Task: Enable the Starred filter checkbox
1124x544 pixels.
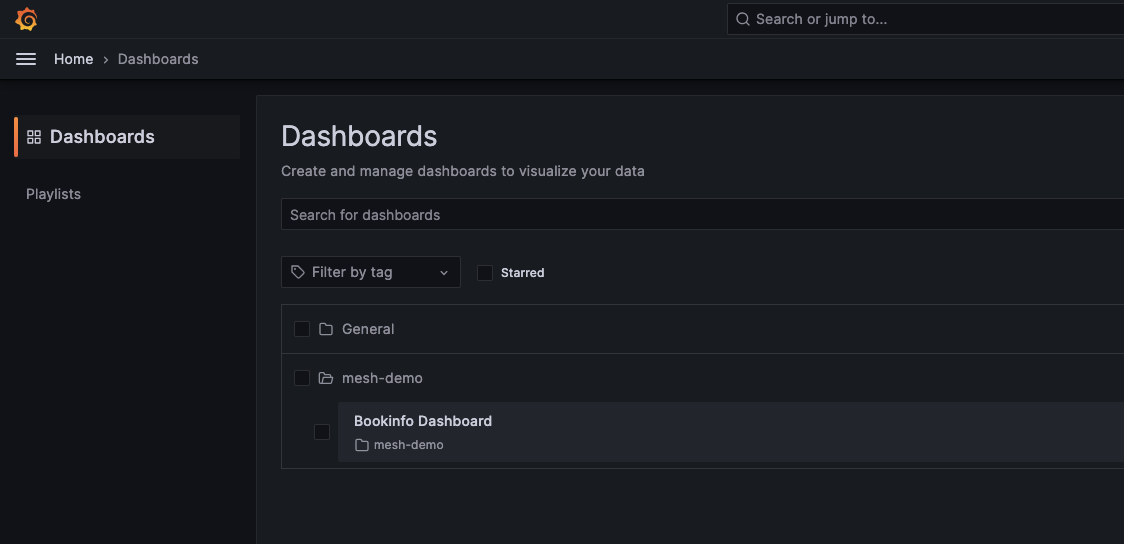Action: 485,272
